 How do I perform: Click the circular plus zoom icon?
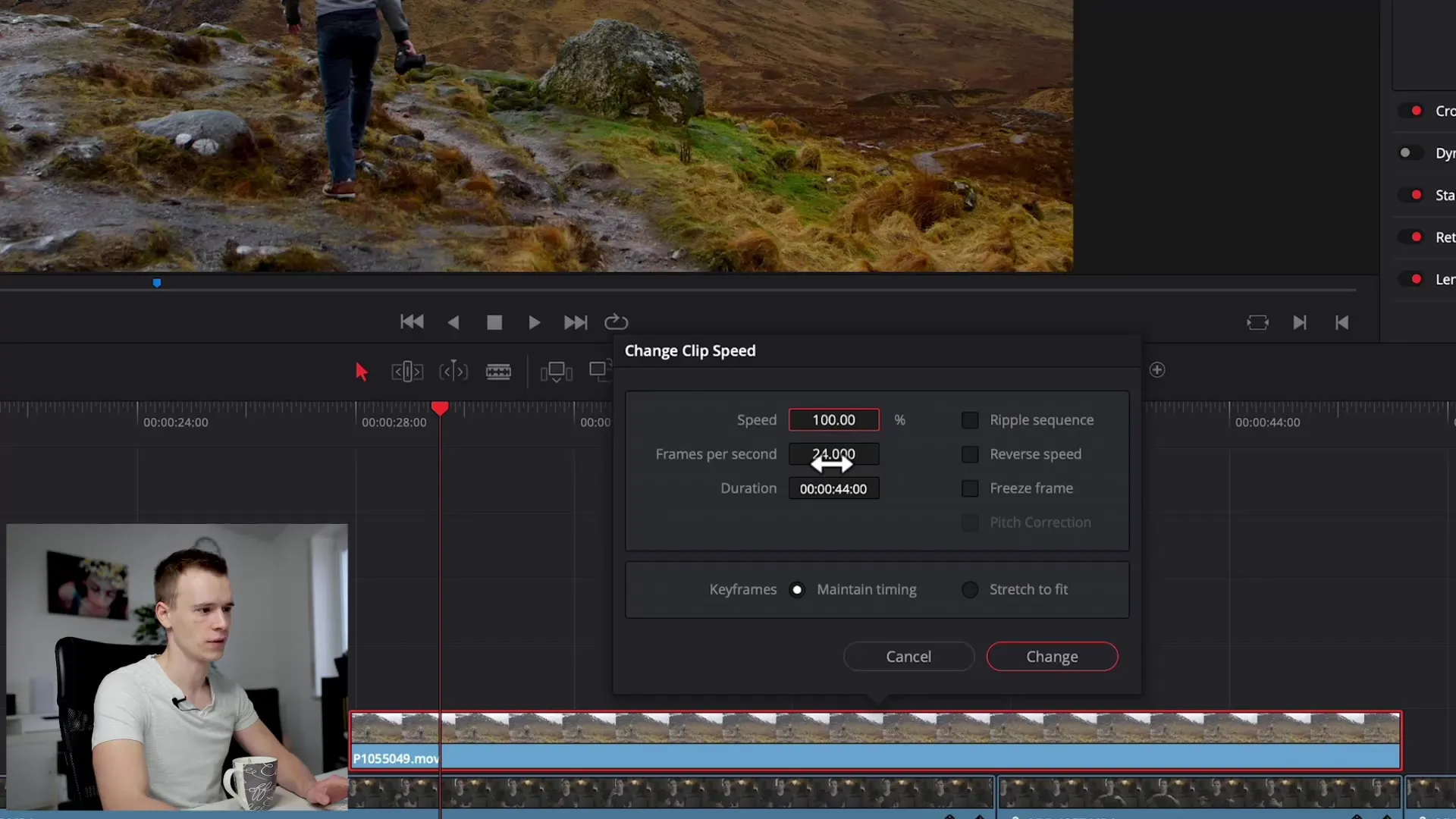(x=1157, y=370)
